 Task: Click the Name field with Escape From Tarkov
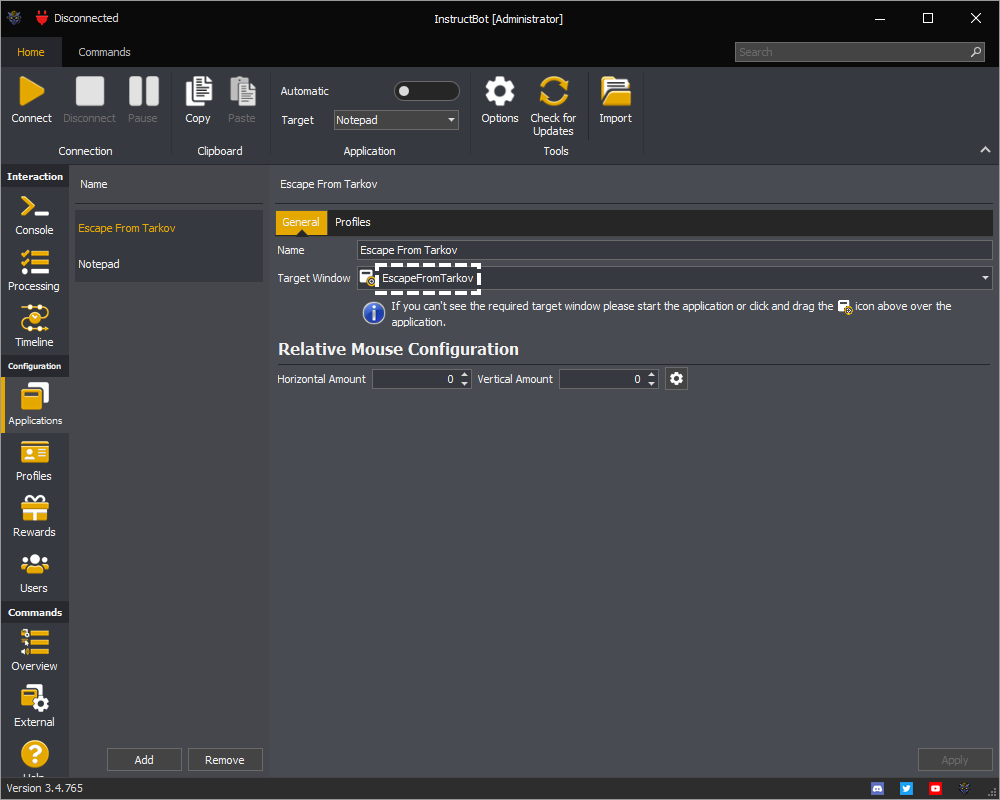point(674,250)
